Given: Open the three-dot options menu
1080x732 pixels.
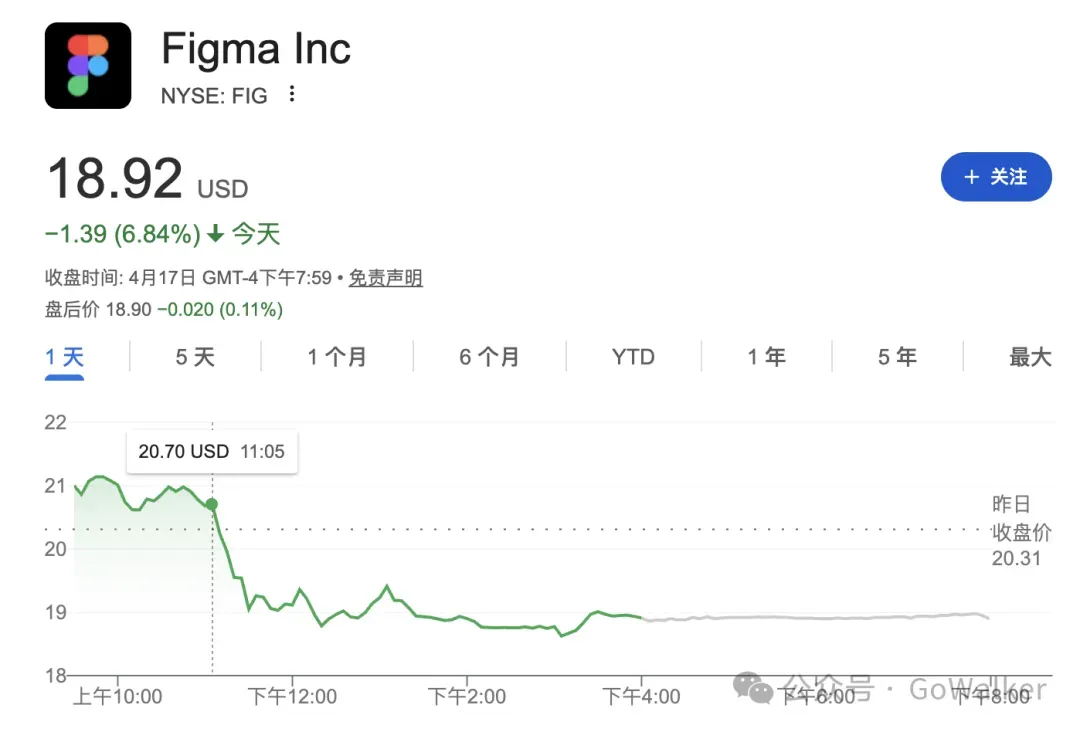Looking at the screenshot, I should pos(291,94).
